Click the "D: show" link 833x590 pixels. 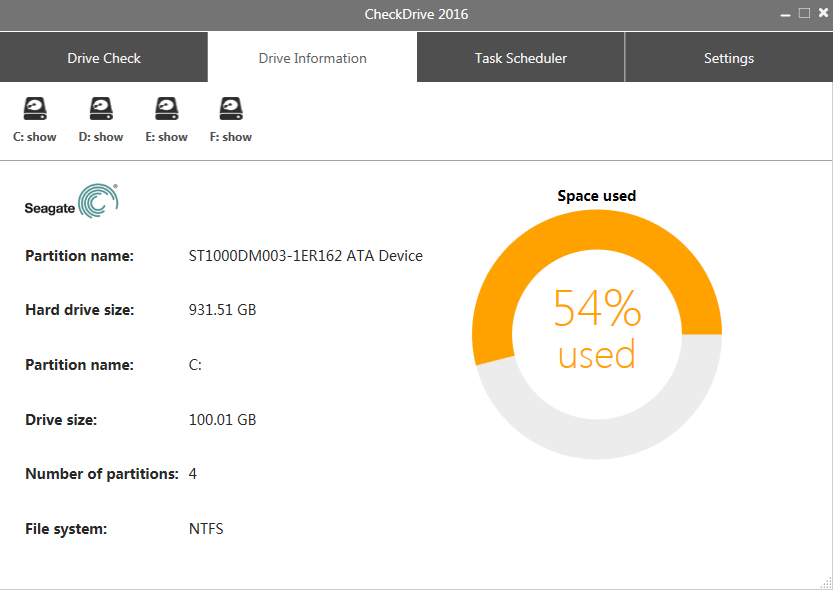pos(101,137)
